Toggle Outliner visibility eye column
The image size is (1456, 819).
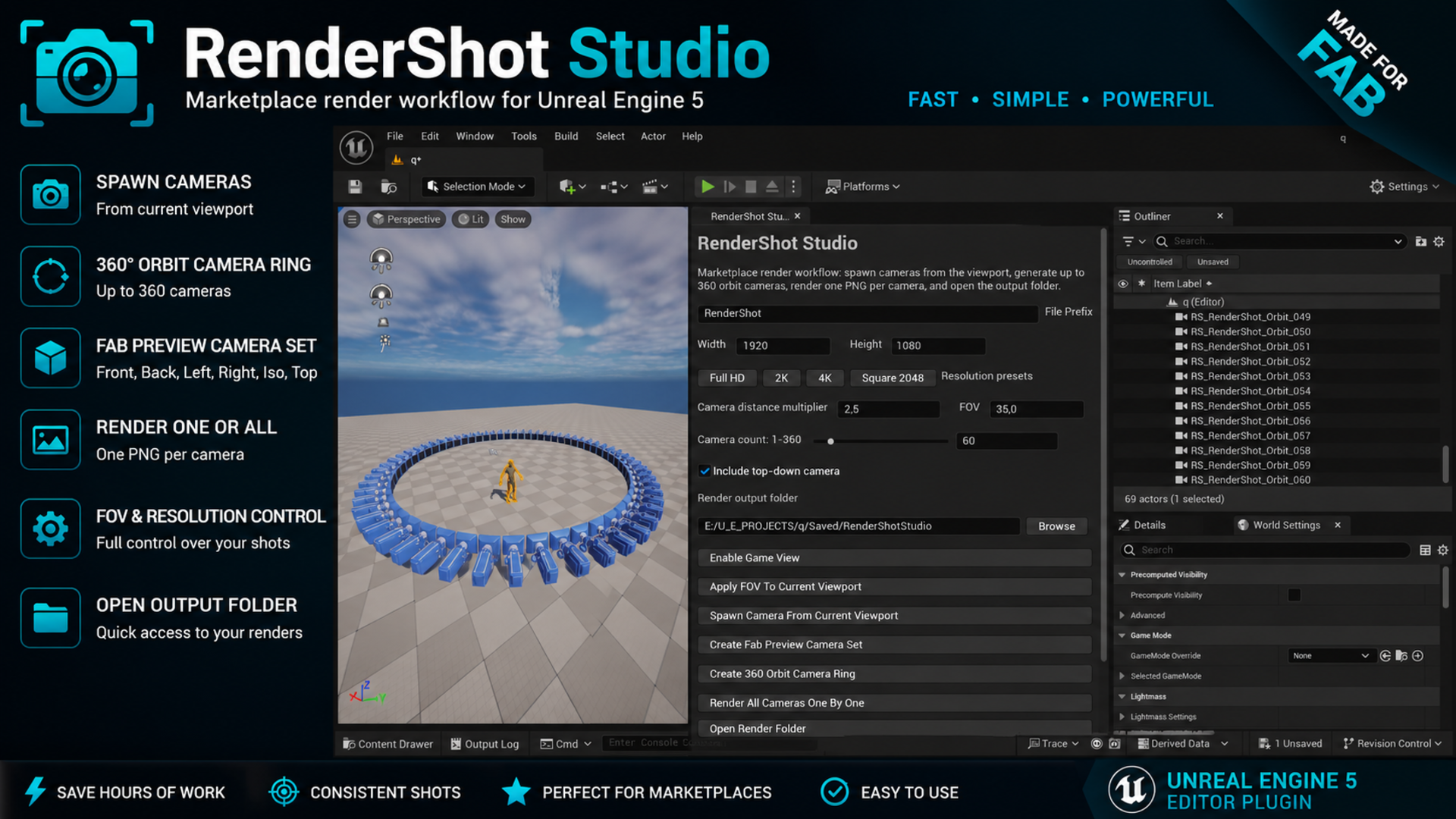click(x=1123, y=284)
